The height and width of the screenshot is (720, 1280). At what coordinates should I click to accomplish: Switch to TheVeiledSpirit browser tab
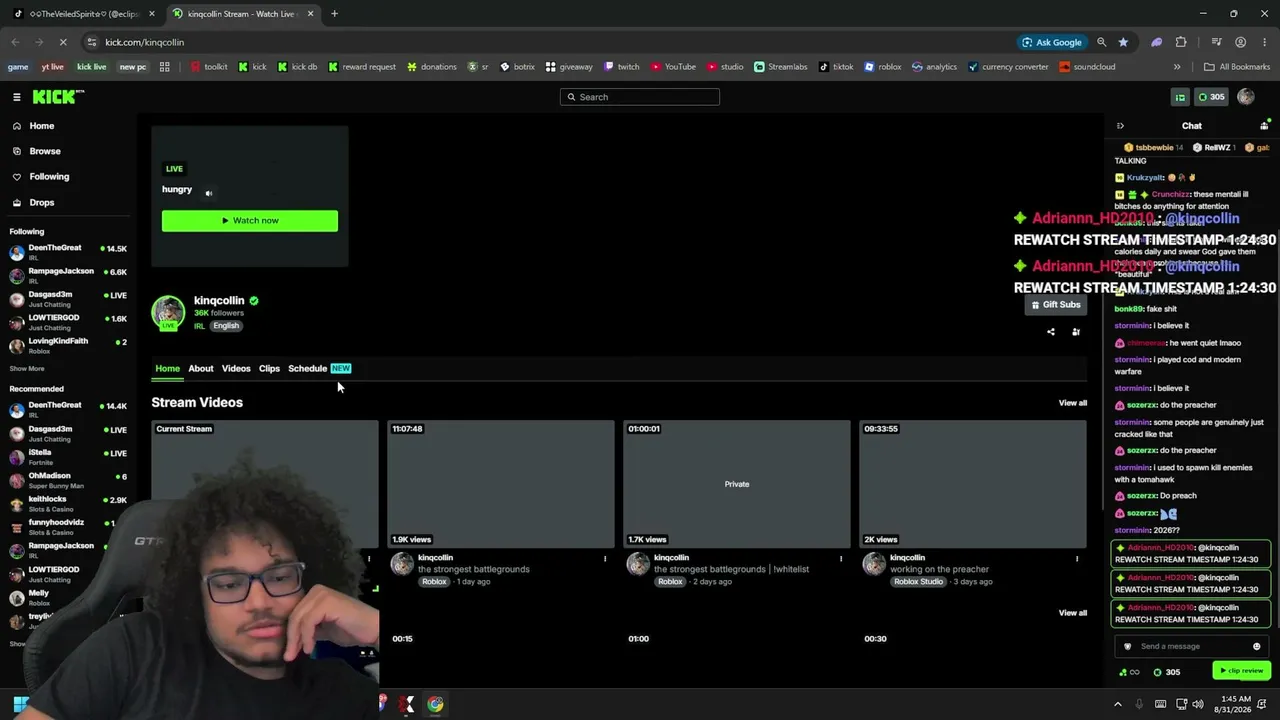coord(84,14)
